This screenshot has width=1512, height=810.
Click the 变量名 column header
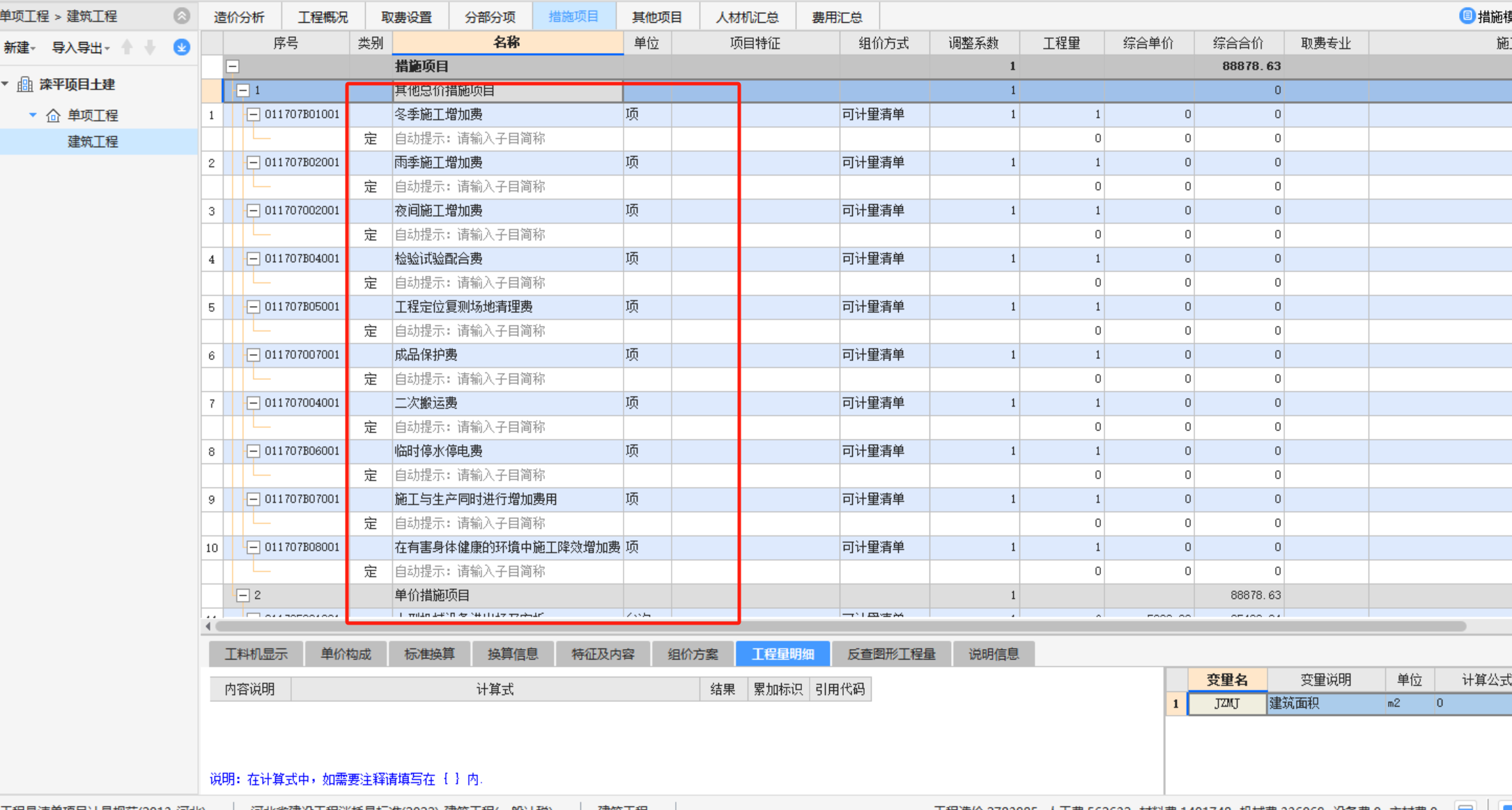1227,680
